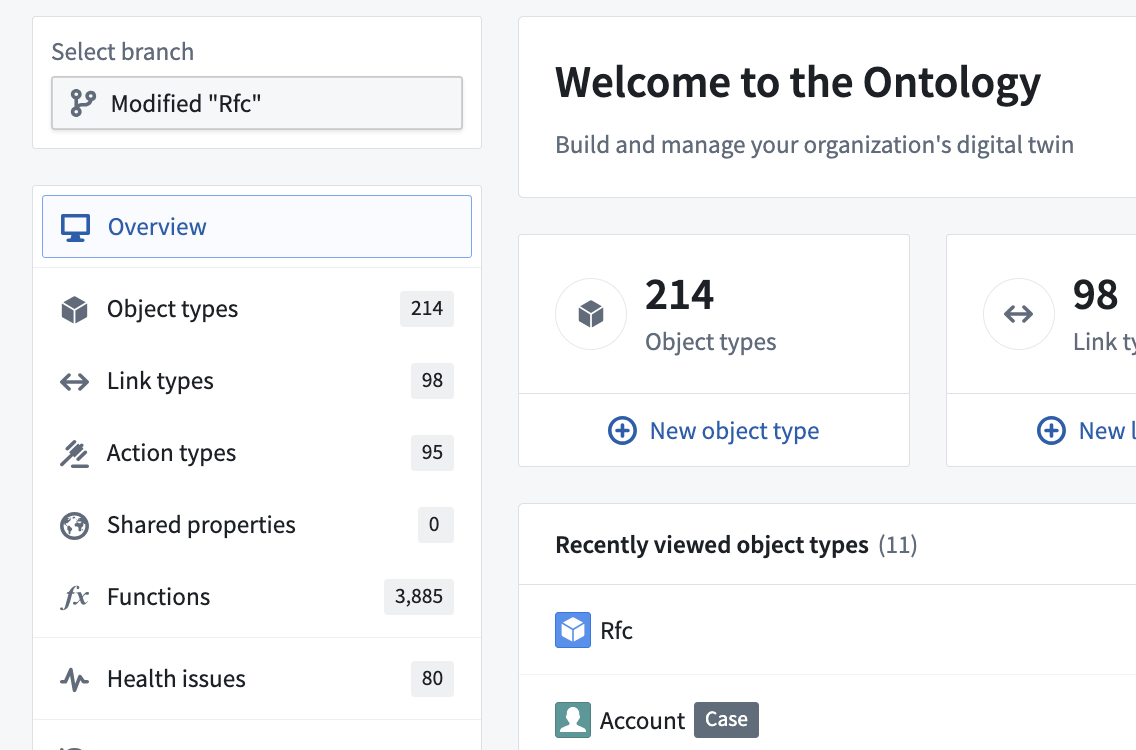The image size is (1136, 750).
Task: Open the Rfc recently viewed object type
Action: pos(827,630)
